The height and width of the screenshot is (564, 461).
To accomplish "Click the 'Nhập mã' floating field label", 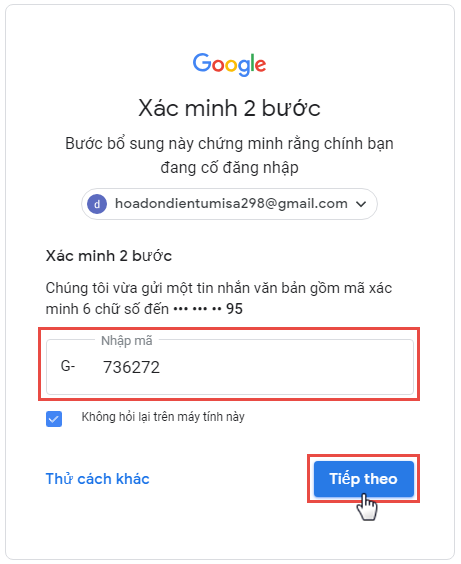I will pyautogui.click(x=127, y=340).
